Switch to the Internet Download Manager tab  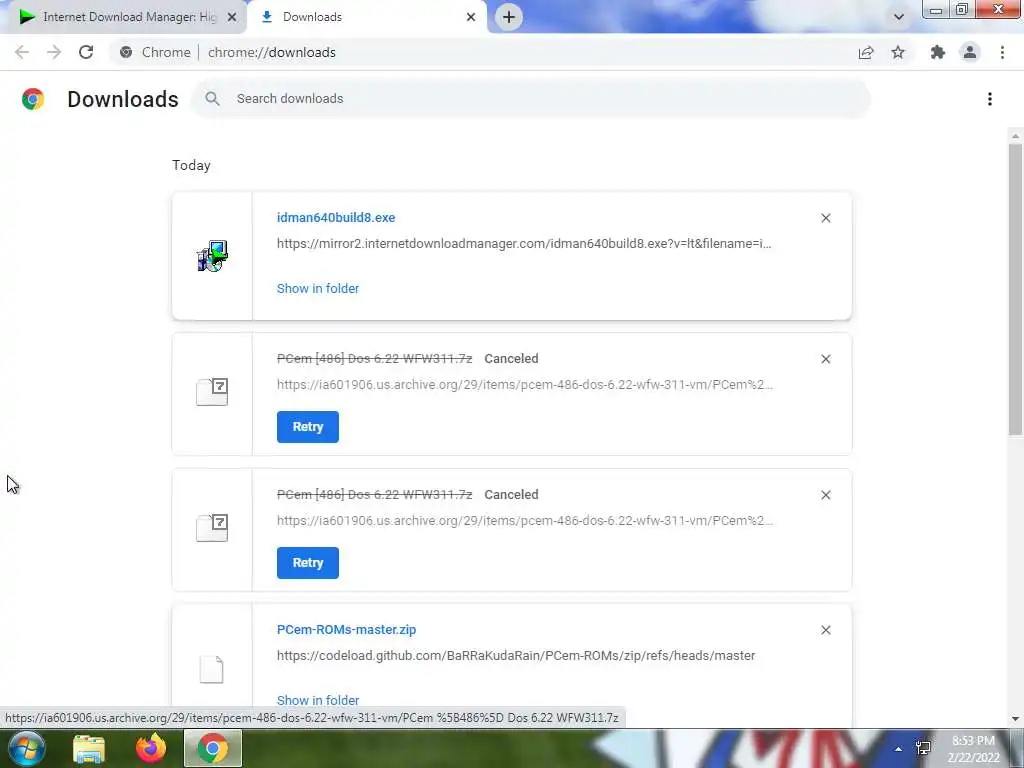pos(123,17)
